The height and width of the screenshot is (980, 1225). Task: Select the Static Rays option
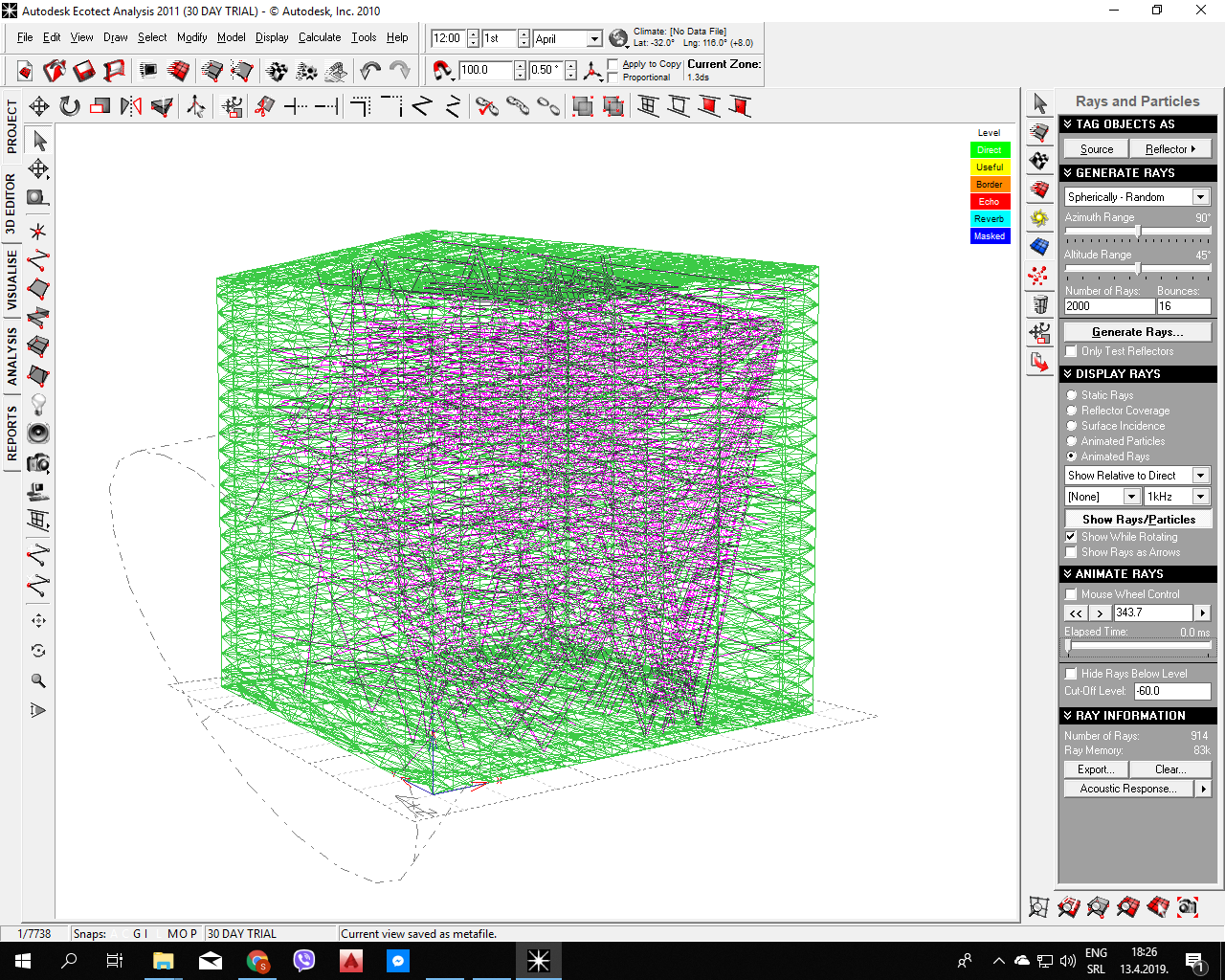pos(1100,395)
